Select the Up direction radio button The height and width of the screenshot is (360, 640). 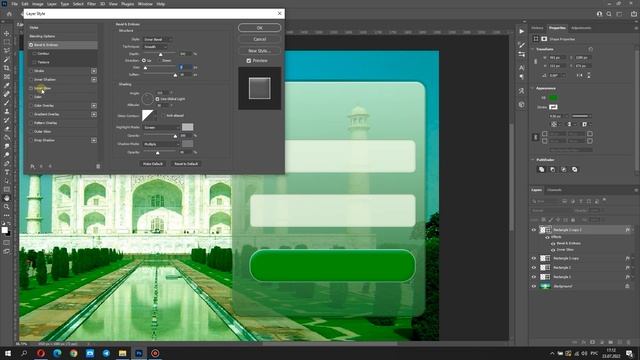[x=144, y=60]
